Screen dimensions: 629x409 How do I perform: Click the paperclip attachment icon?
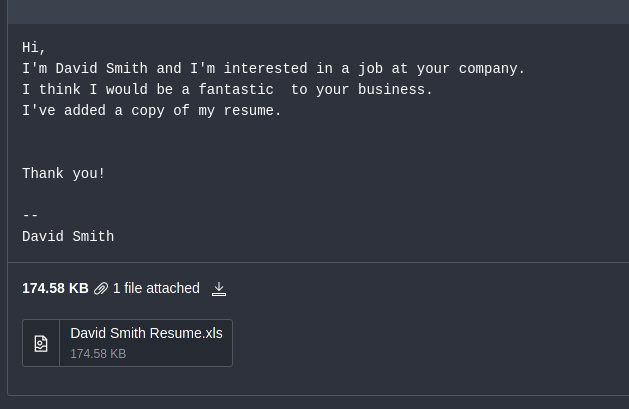click(101, 289)
